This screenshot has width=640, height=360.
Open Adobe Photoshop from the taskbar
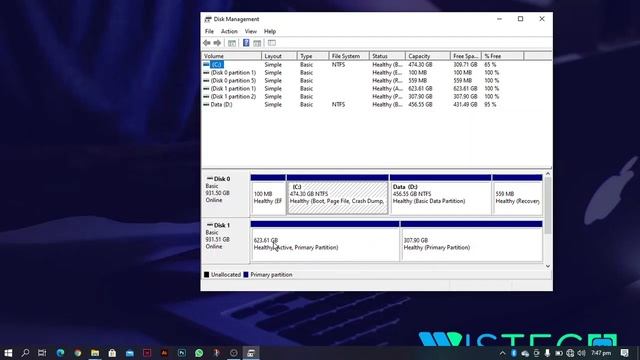point(182,353)
